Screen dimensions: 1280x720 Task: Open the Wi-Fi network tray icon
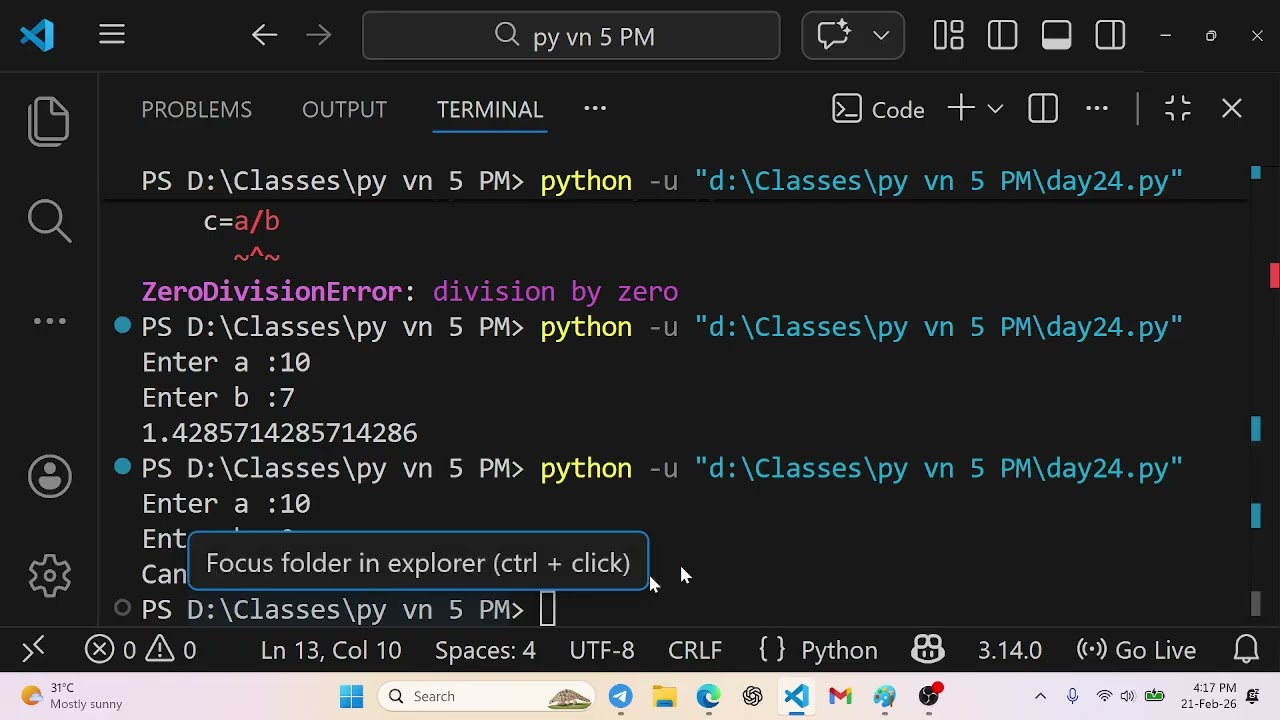(1104, 696)
